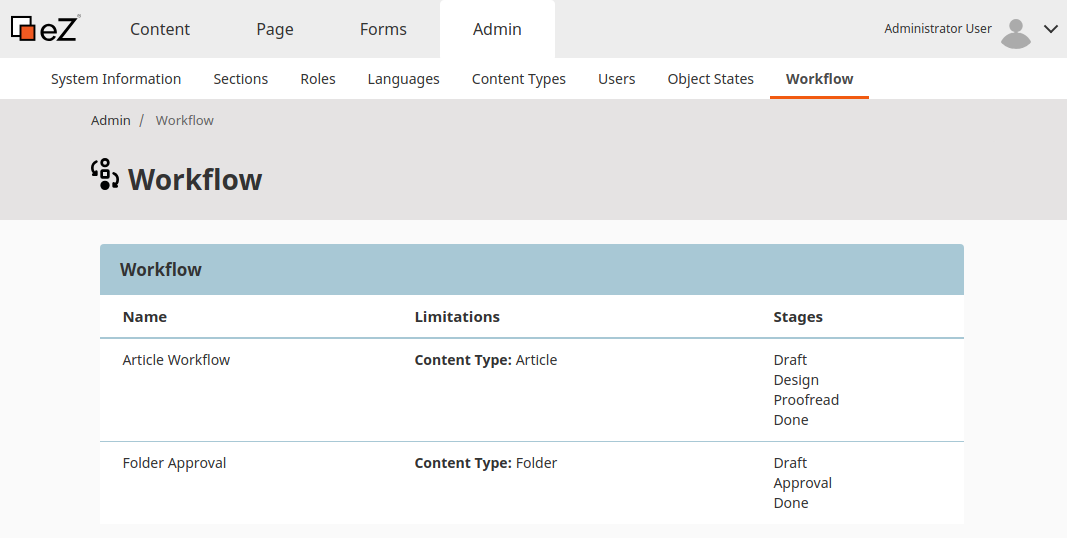
Task: Click the Stages column header
Action: (798, 317)
